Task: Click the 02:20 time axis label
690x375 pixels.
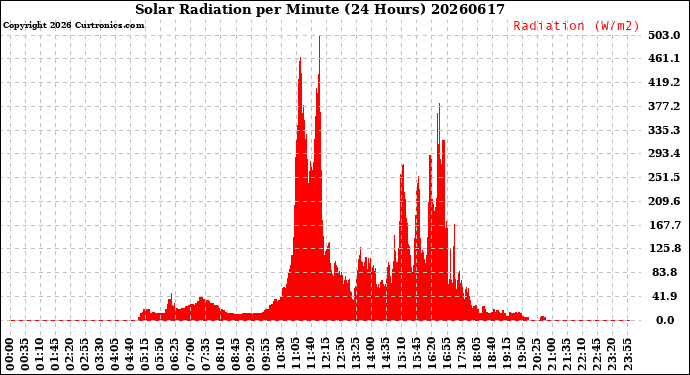Action: (x=70, y=355)
